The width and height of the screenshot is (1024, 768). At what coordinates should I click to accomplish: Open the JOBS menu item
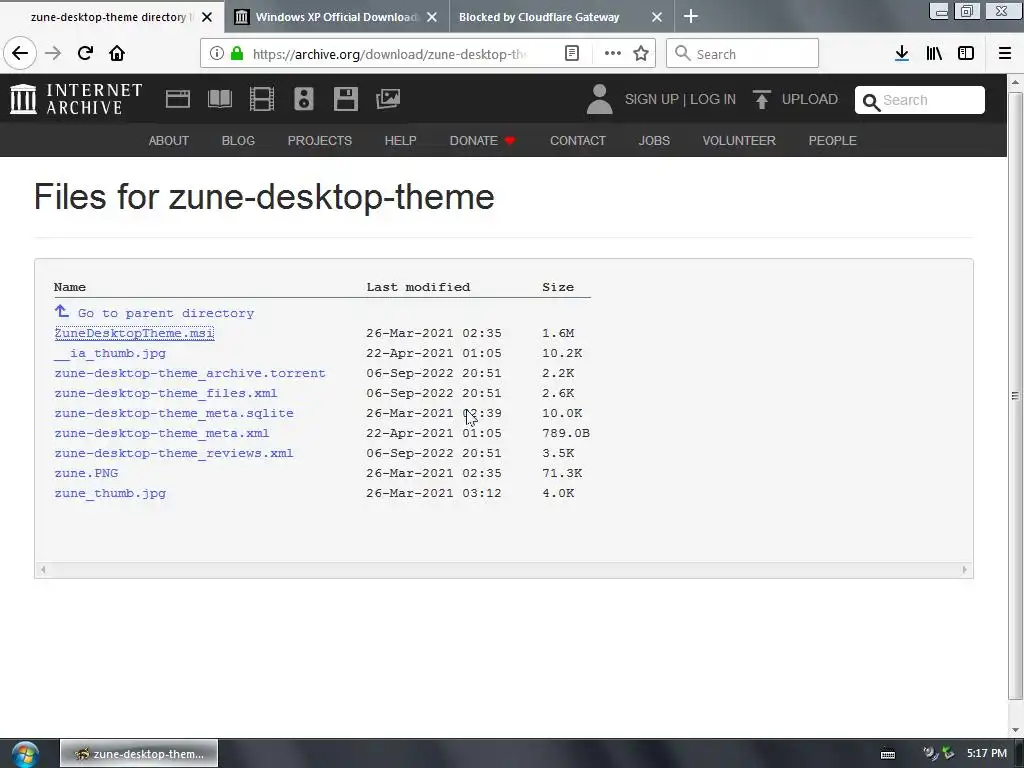654,140
